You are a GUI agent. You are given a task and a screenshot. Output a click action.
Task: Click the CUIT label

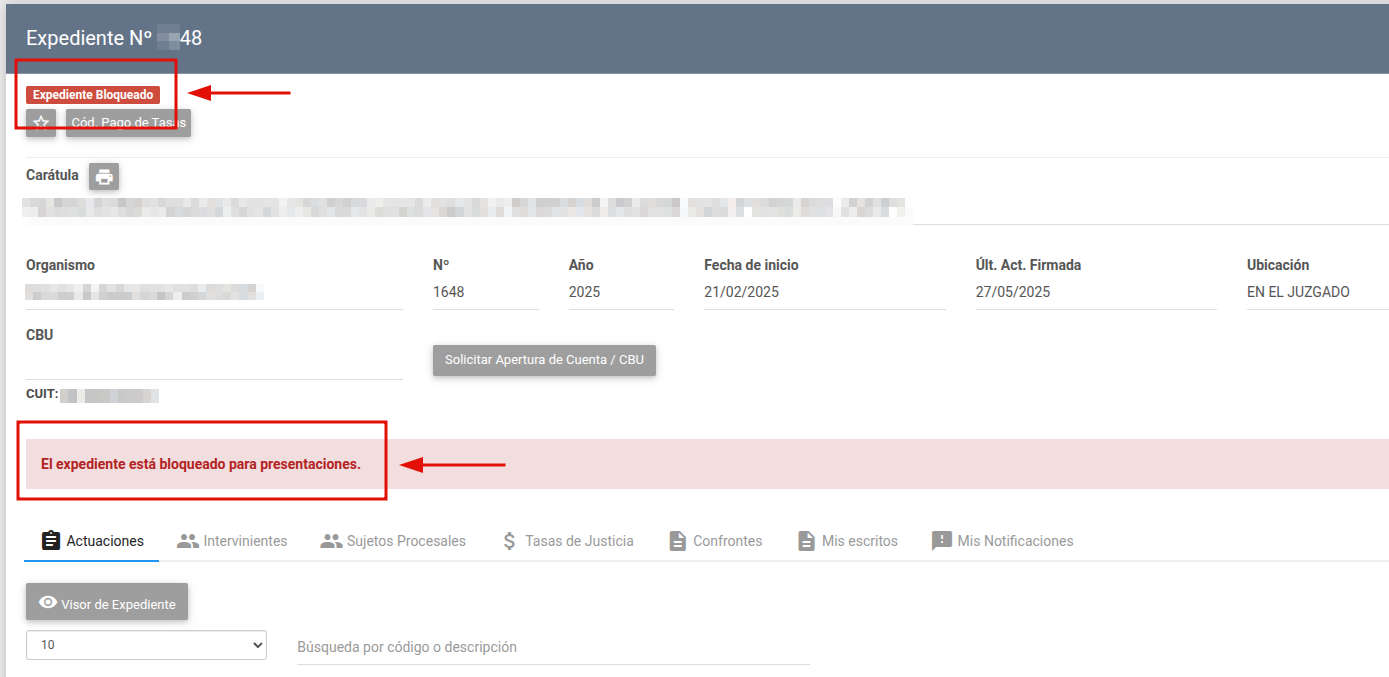coord(42,394)
